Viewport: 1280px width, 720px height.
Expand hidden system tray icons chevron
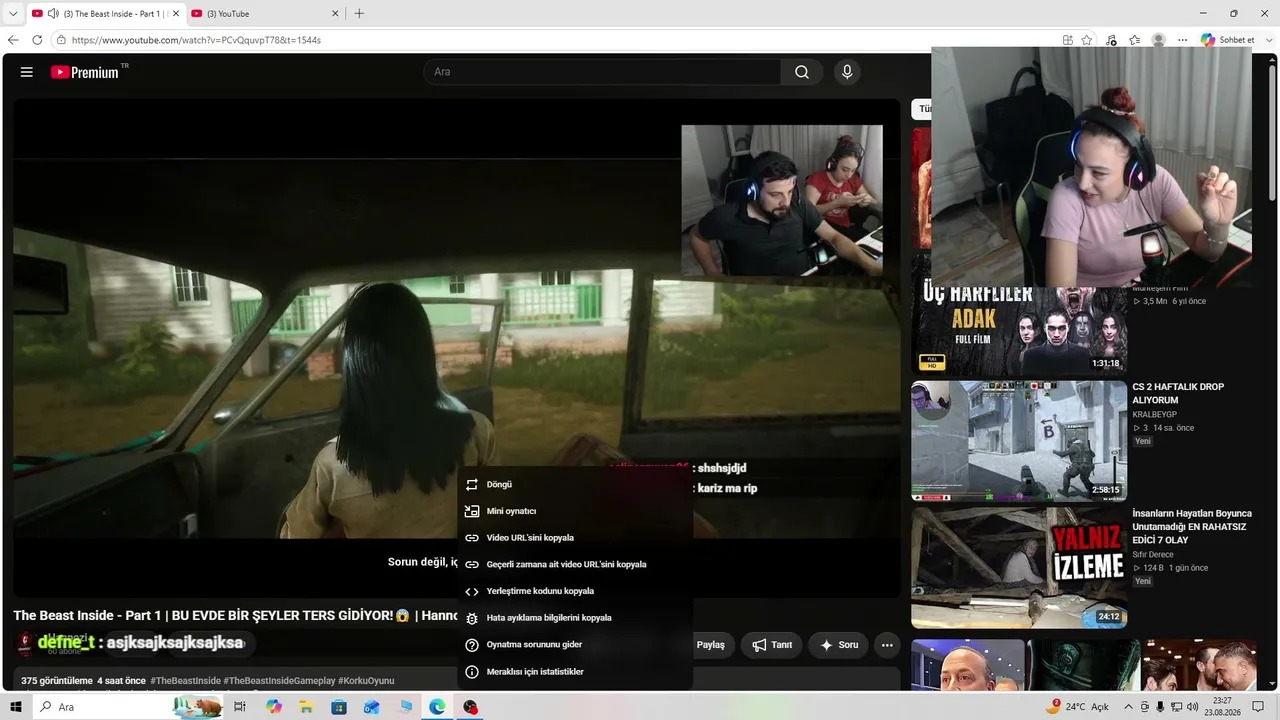[1129, 707]
